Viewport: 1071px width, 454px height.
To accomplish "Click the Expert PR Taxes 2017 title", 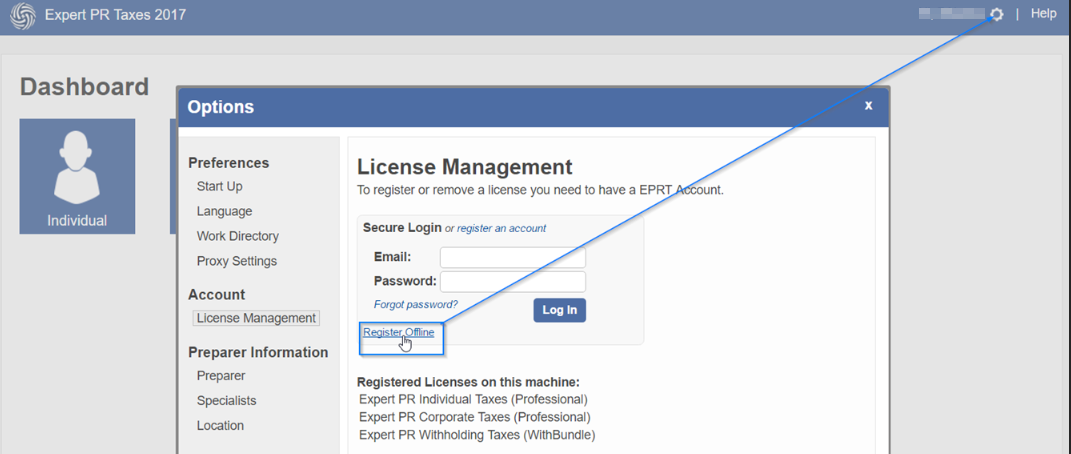I will (115, 15).
